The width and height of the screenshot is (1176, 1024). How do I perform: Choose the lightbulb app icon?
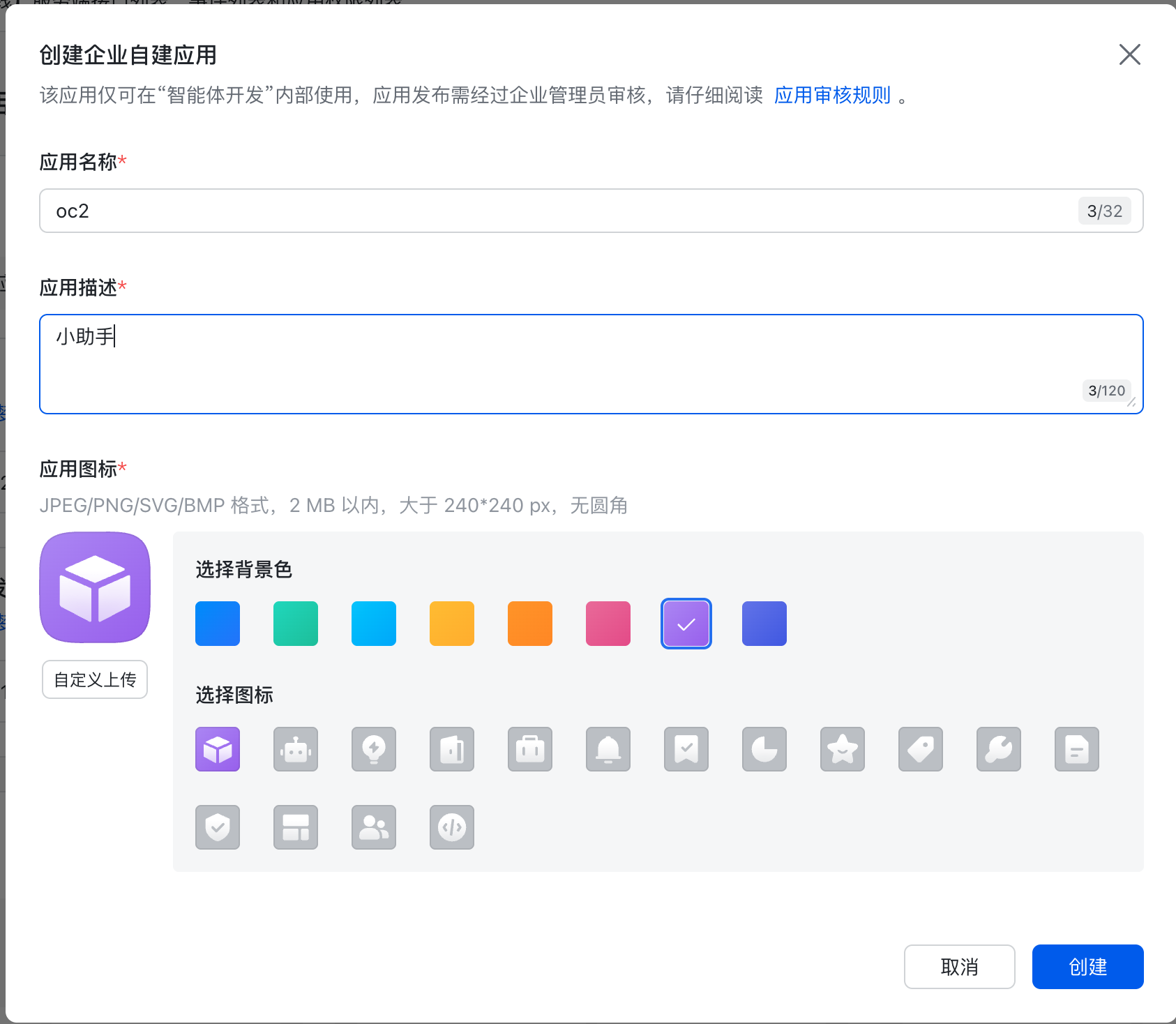coord(374,749)
